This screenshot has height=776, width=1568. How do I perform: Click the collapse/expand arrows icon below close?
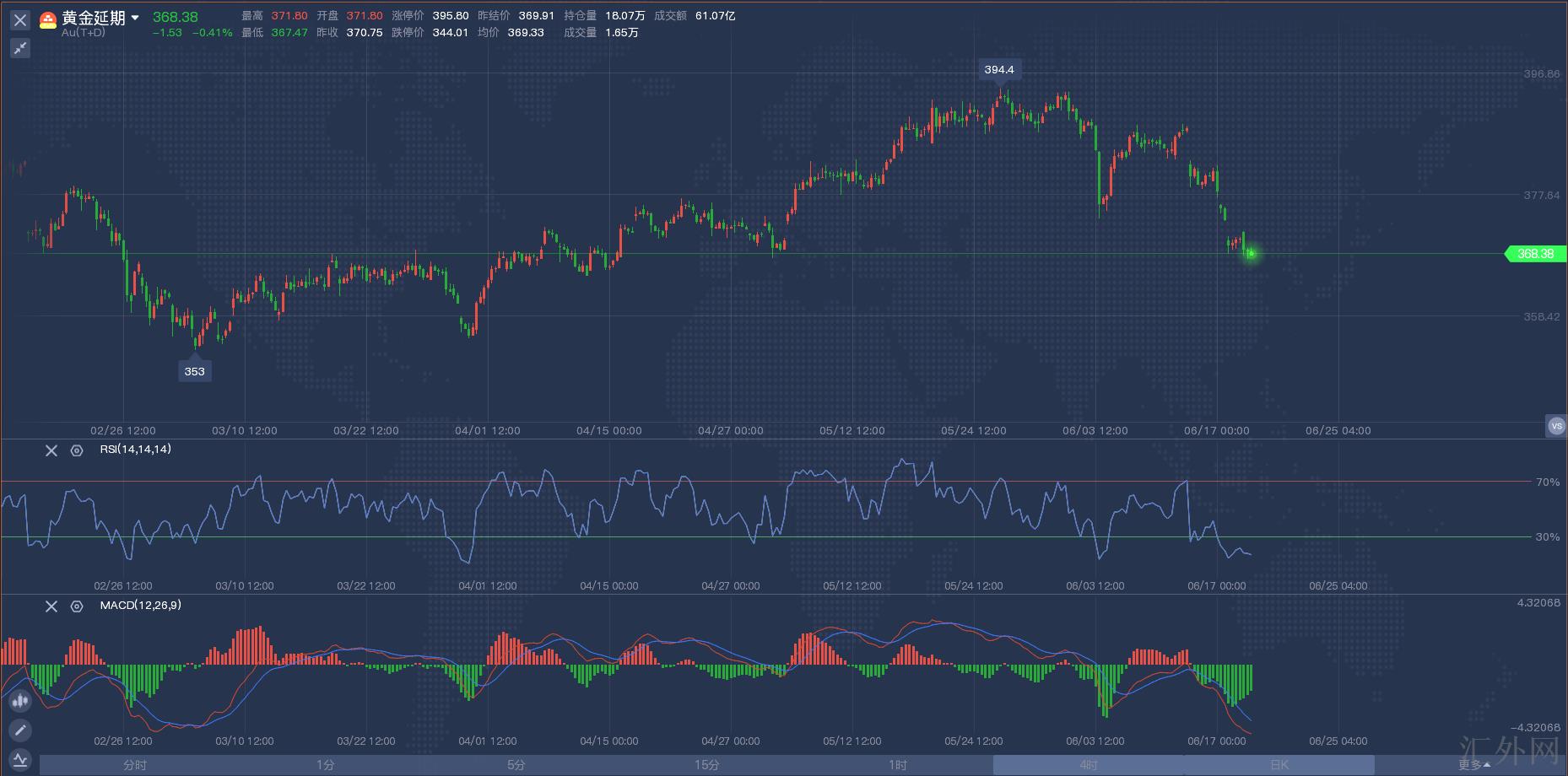tap(20, 48)
